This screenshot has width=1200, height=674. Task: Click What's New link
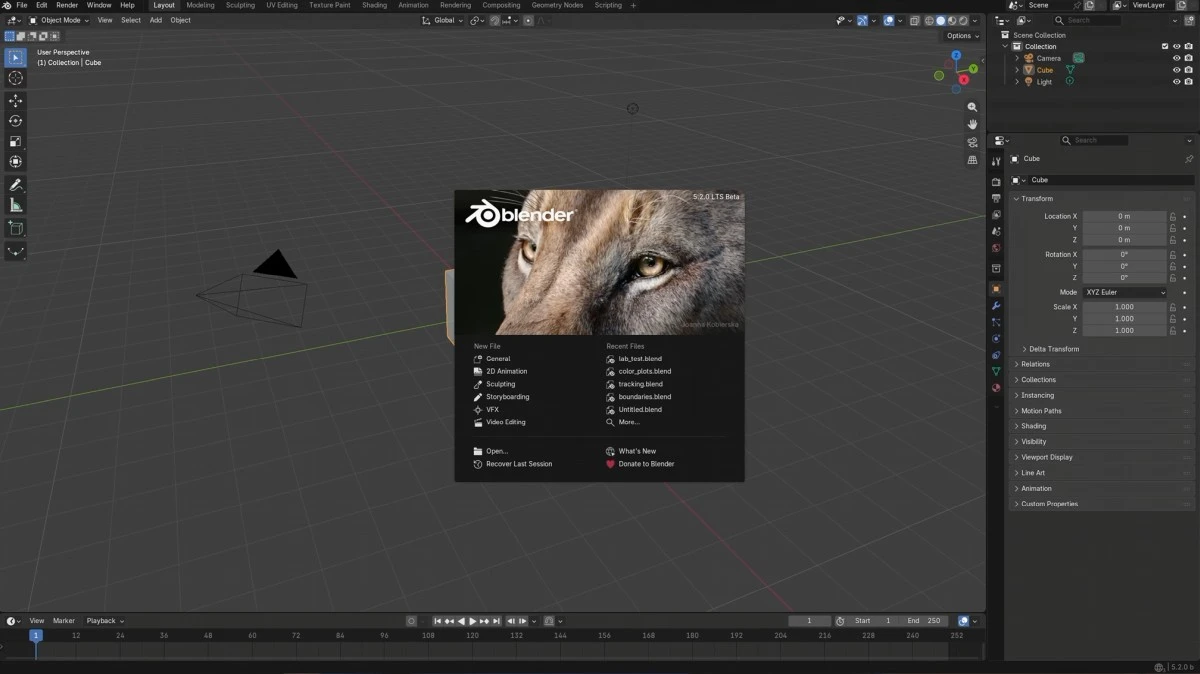point(637,451)
